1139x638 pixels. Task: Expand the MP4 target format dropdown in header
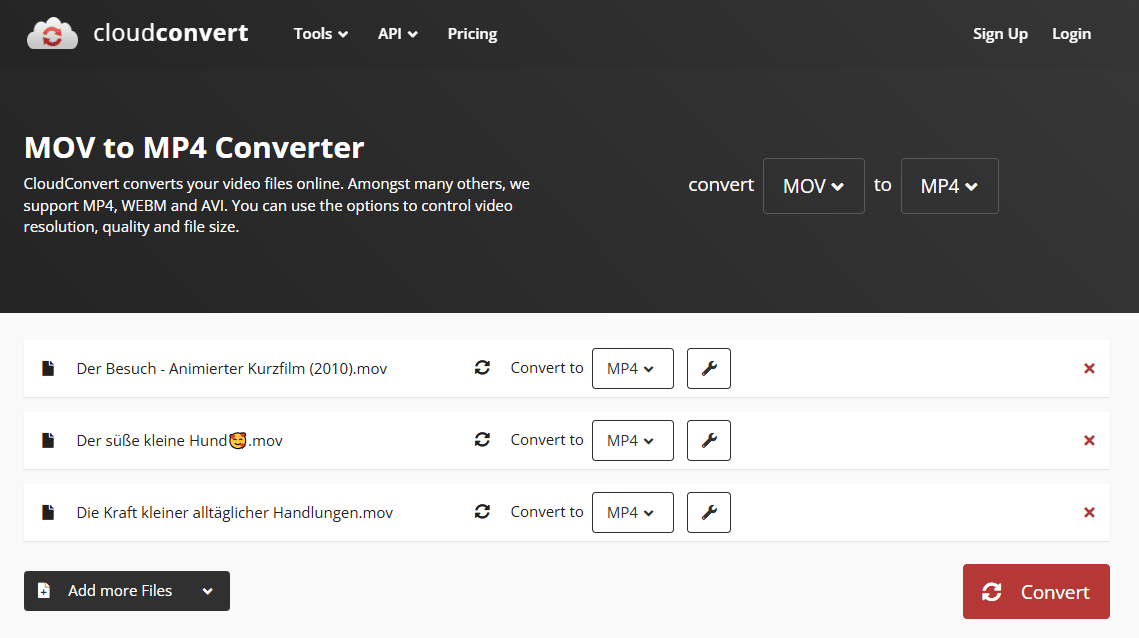(949, 186)
